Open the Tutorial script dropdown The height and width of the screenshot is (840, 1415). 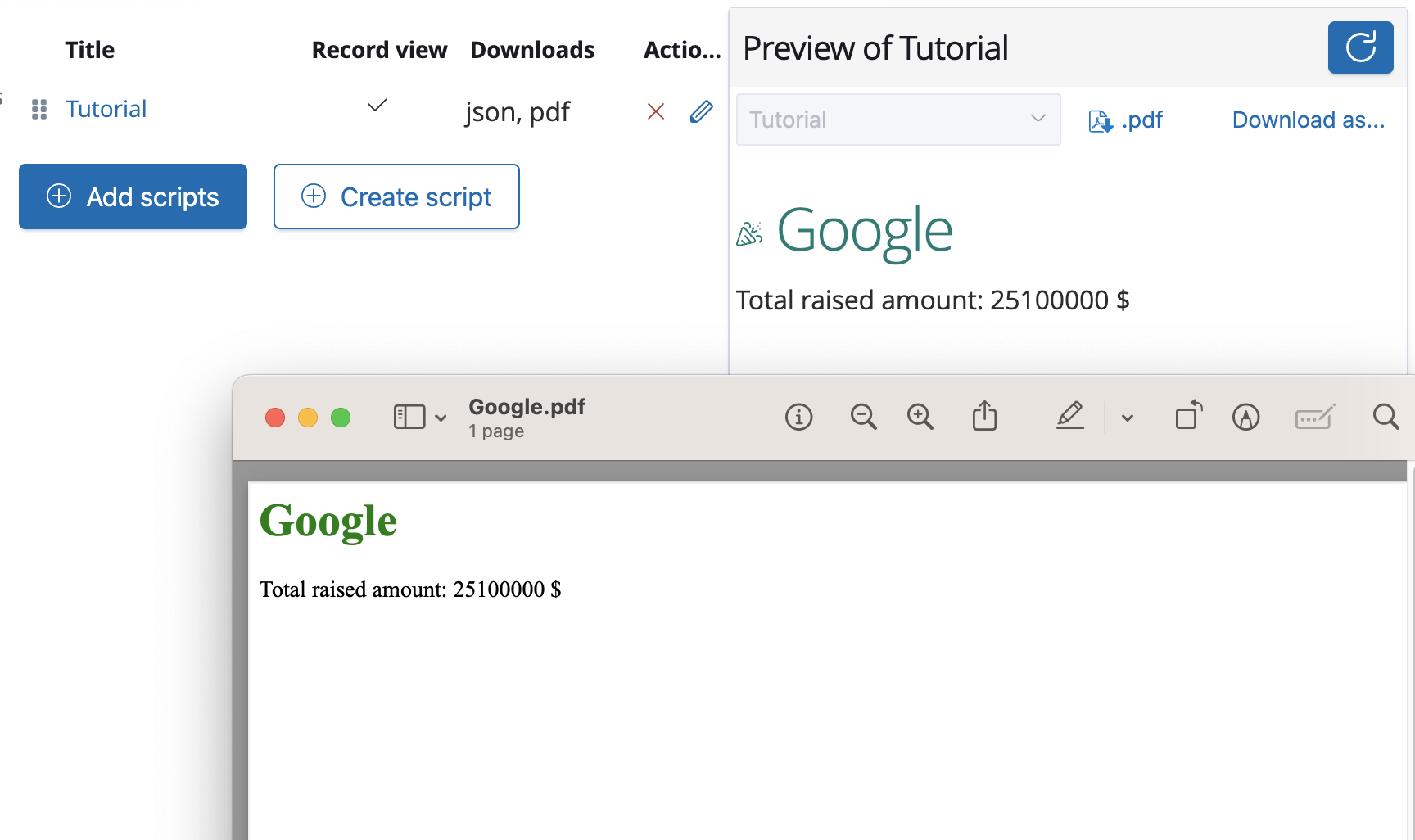click(898, 120)
